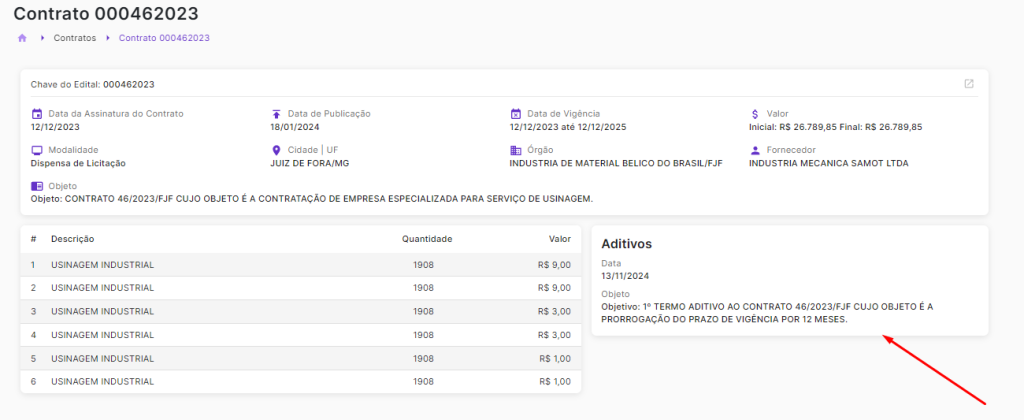
Task: Click the person icon beside Fornecedor
Action: click(756, 150)
